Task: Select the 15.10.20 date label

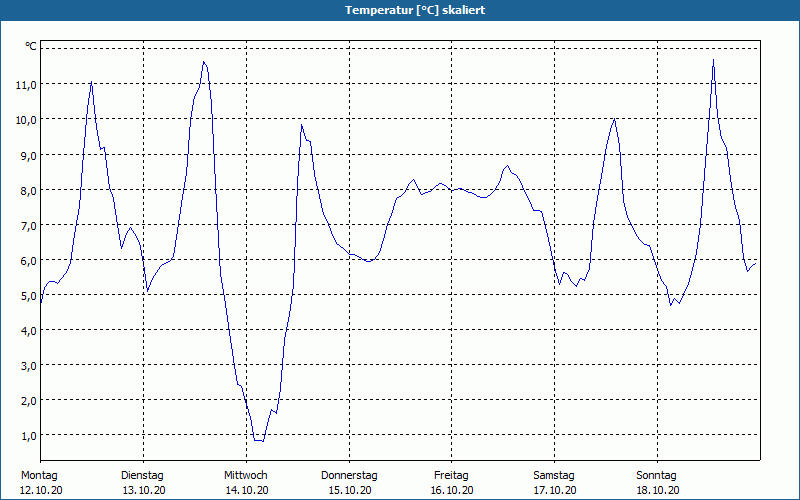Action: tap(350, 490)
